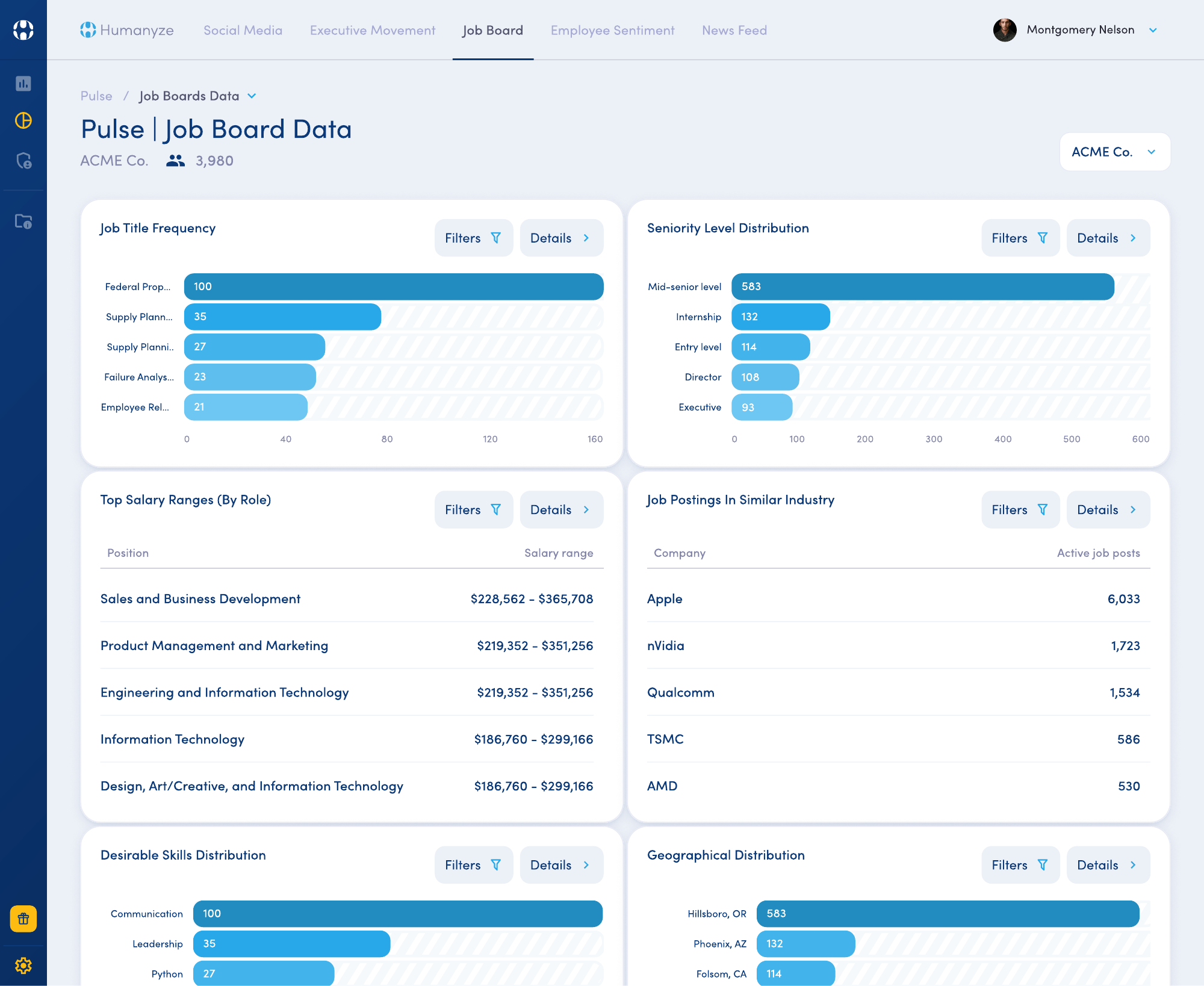Image resolution: width=1204 pixels, height=986 pixels.
Task: Open Details for Top Salary Ranges
Action: (562, 509)
